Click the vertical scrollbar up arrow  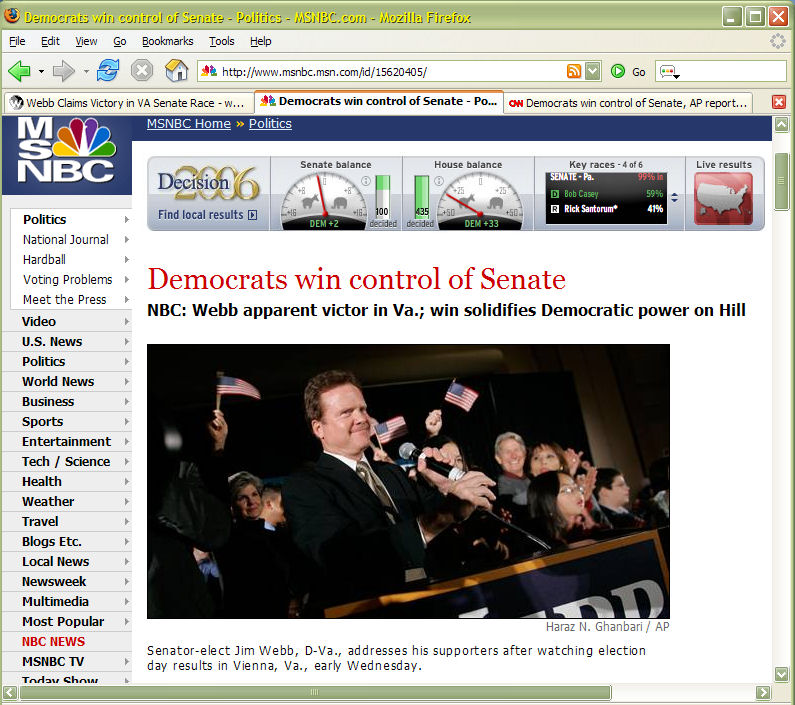[781, 124]
